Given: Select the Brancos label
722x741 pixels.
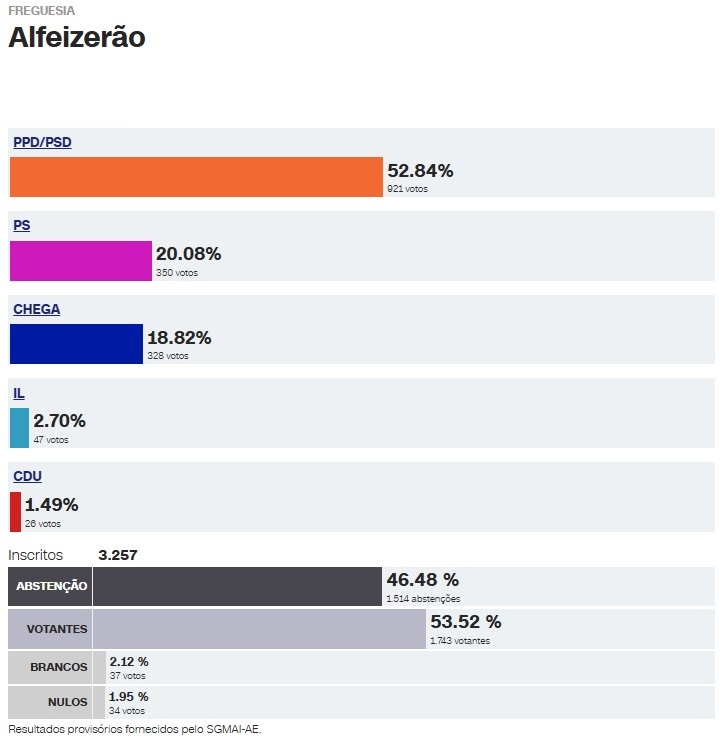Looking at the screenshot, I should pos(59,667).
